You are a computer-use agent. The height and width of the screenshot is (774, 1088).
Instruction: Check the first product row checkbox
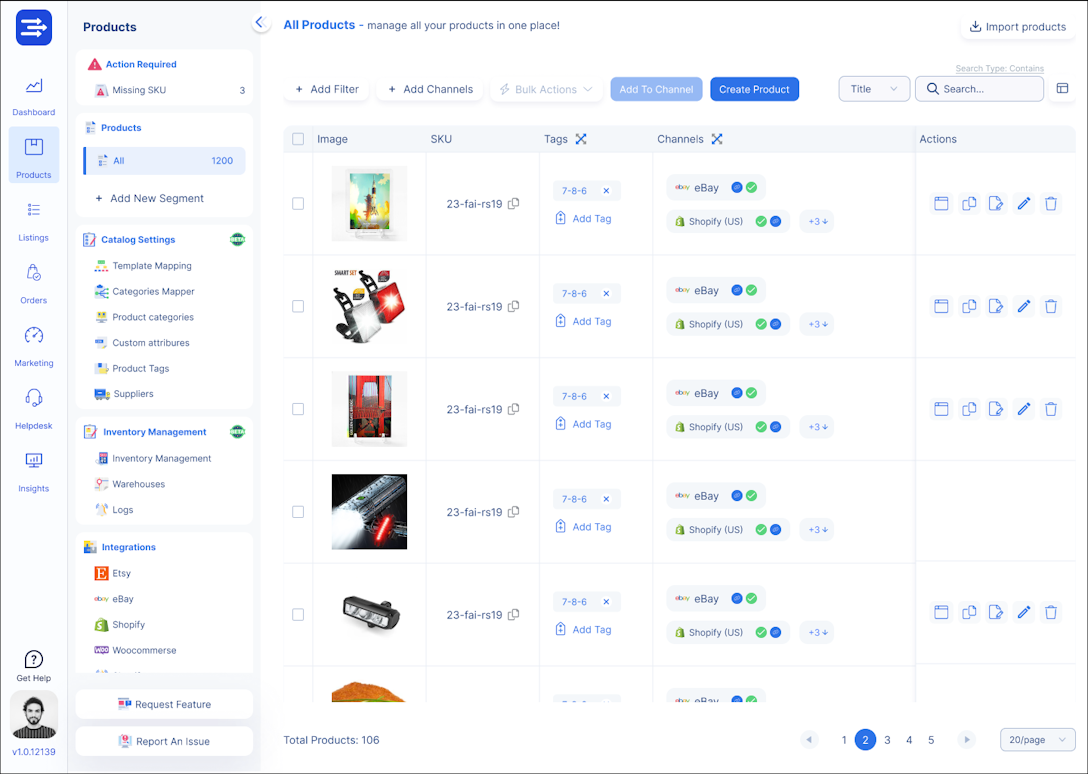[x=298, y=203]
